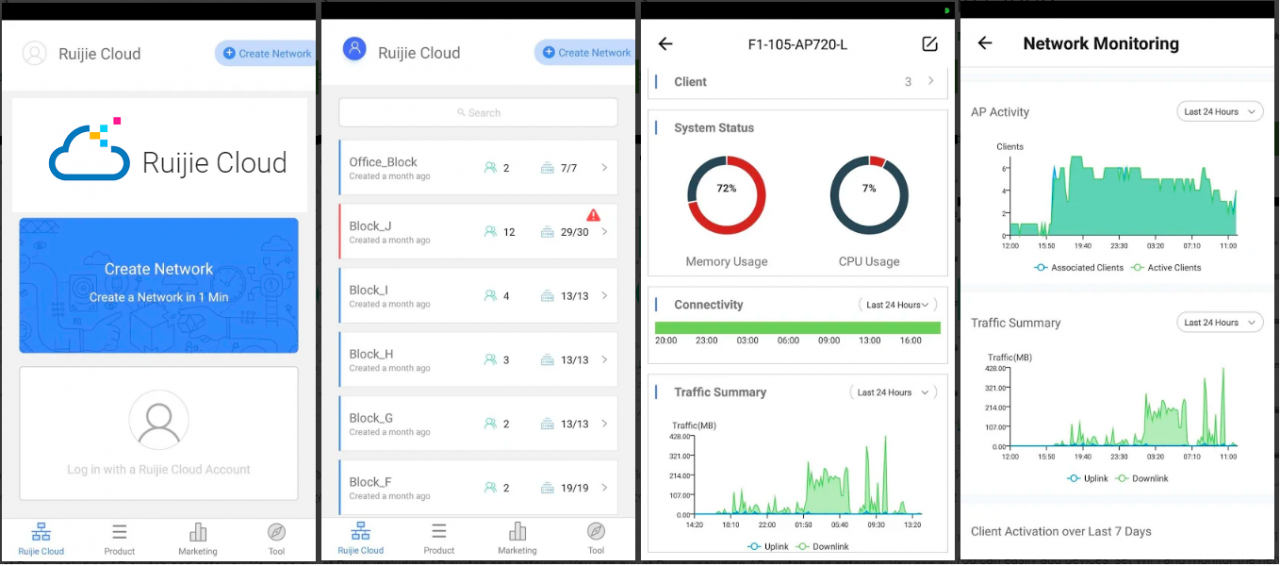1280x566 pixels.
Task: Open Marketing tab in network list screen
Action: [517, 538]
